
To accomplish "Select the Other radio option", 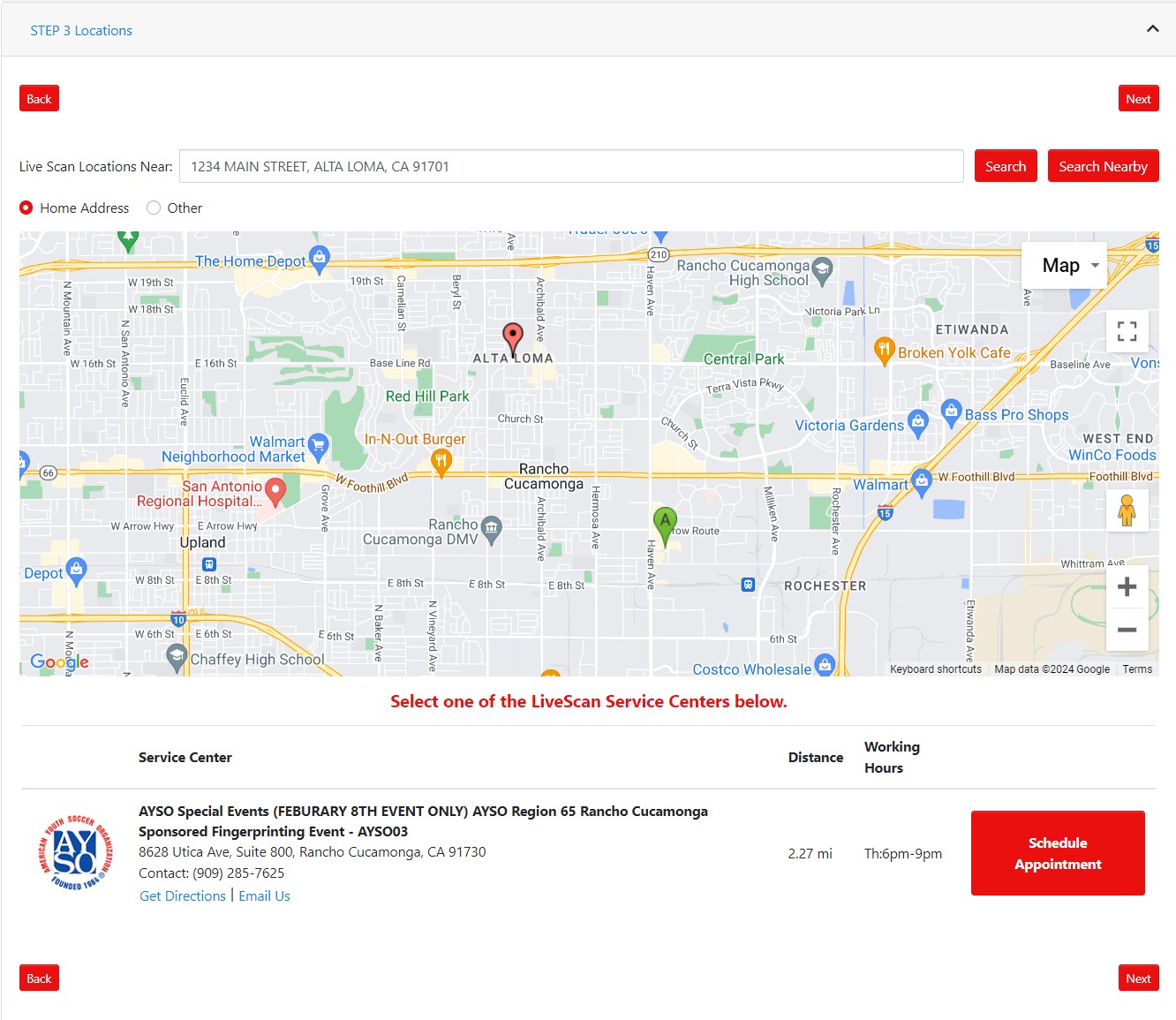I will [x=154, y=208].
